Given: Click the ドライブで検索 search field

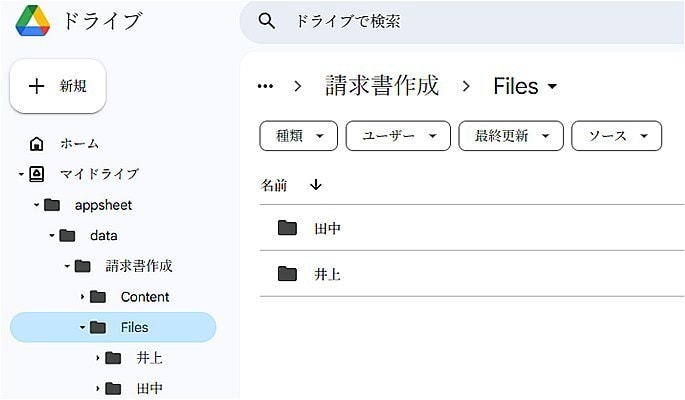Looking at the screenshot, I should 450,21.
